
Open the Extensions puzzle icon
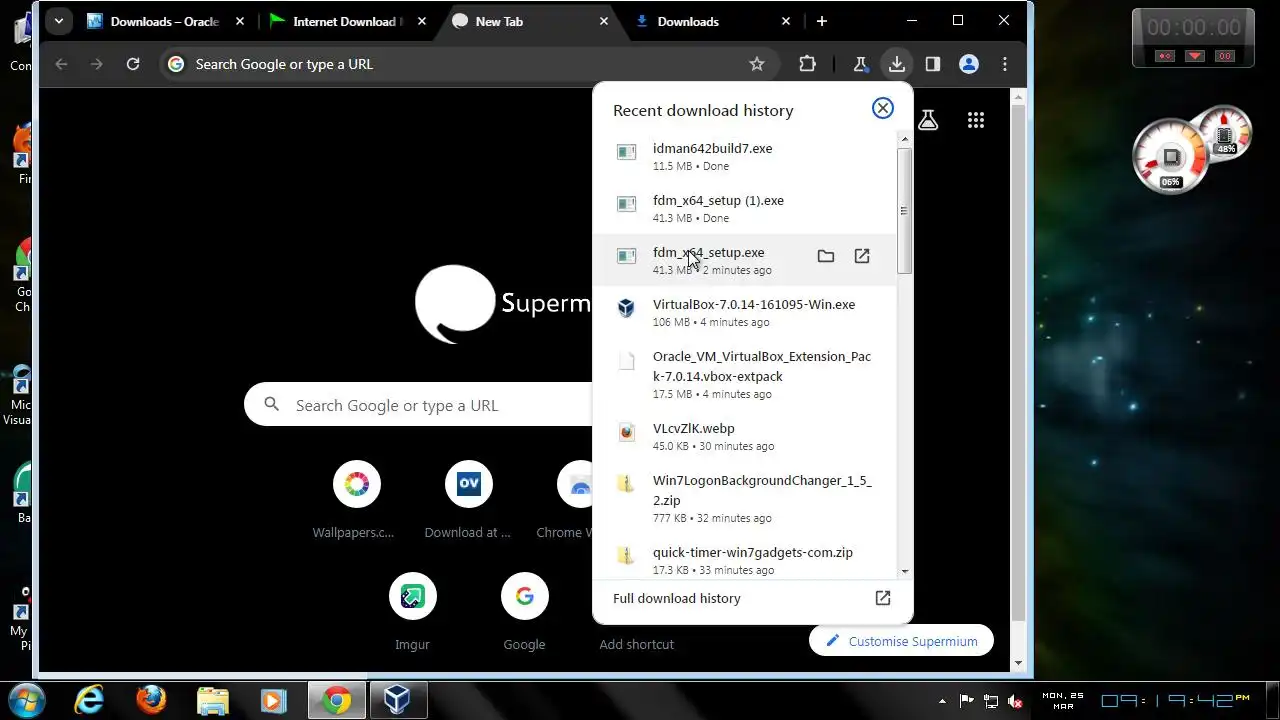[807, 64]
